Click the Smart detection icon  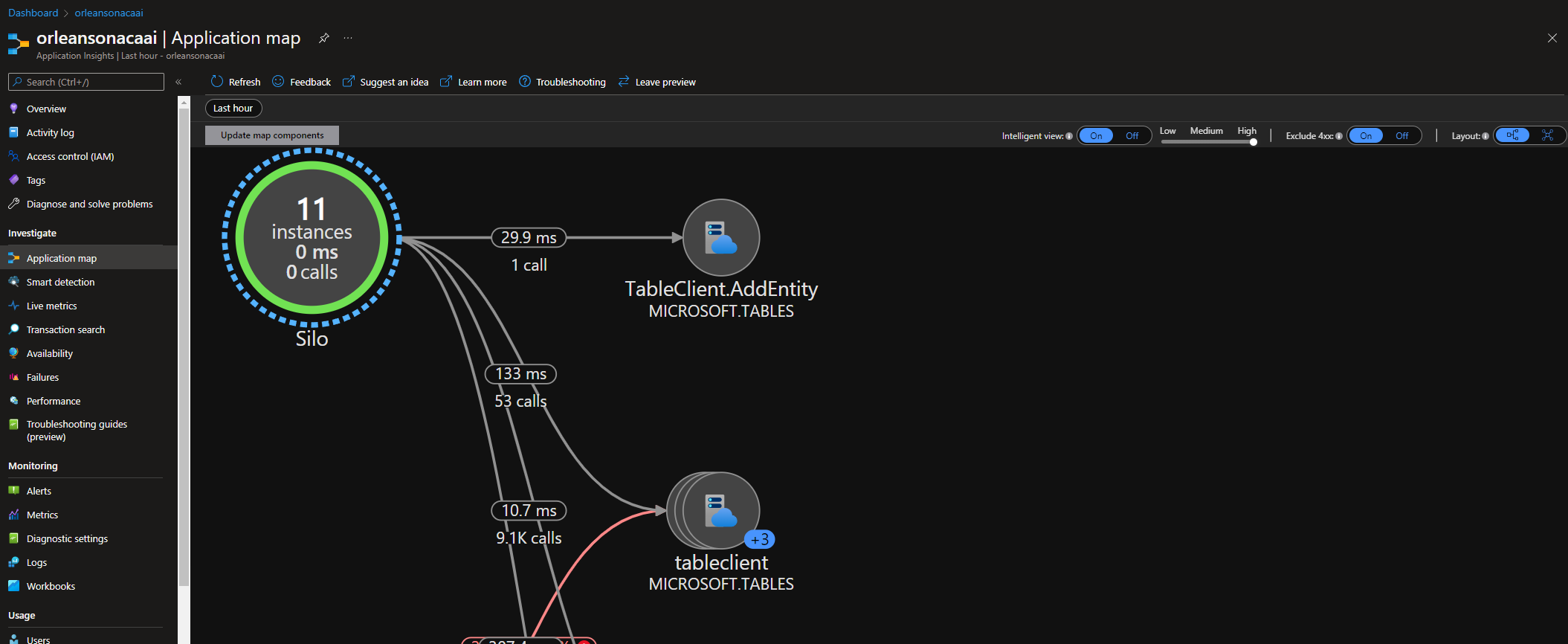point(13,281)
